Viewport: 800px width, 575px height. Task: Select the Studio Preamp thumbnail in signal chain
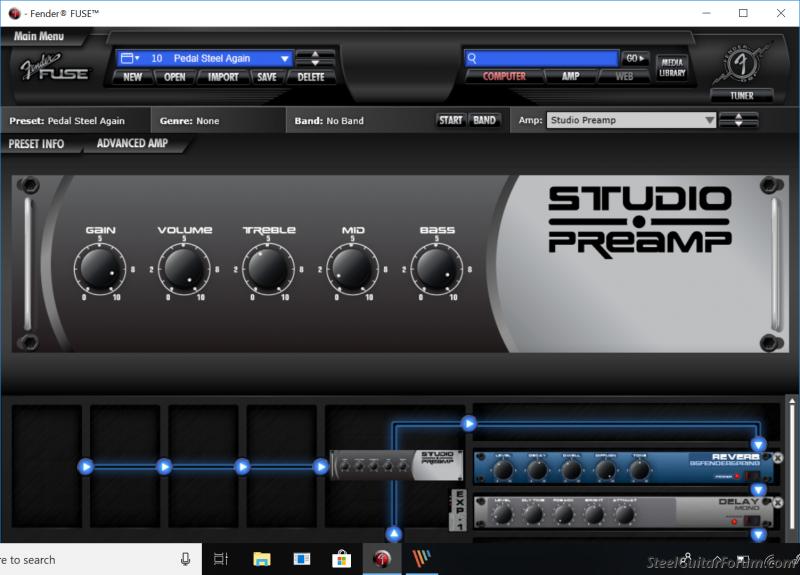click(x=397, y=465)
